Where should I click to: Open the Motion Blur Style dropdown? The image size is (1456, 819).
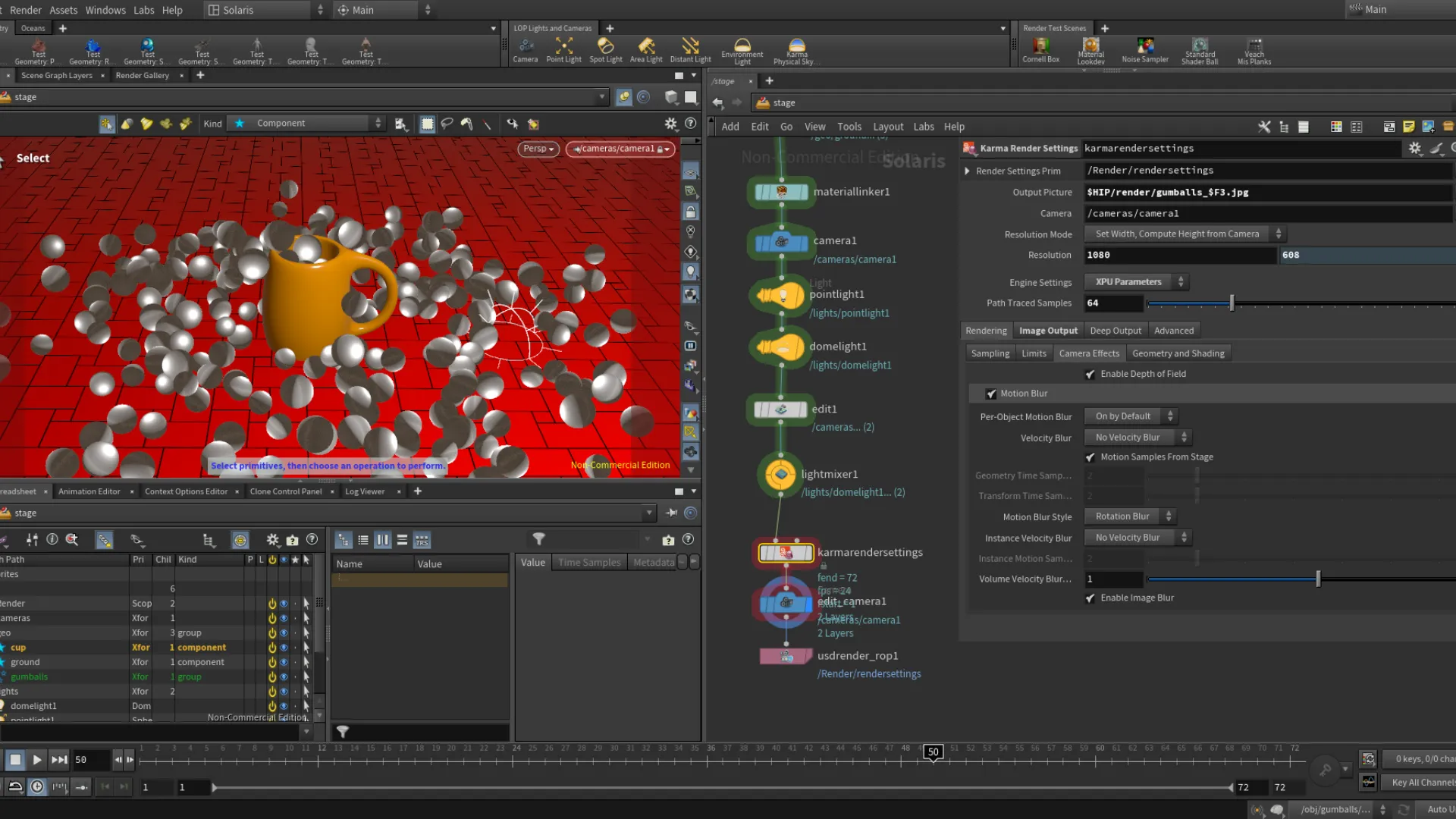[1129, 516]
